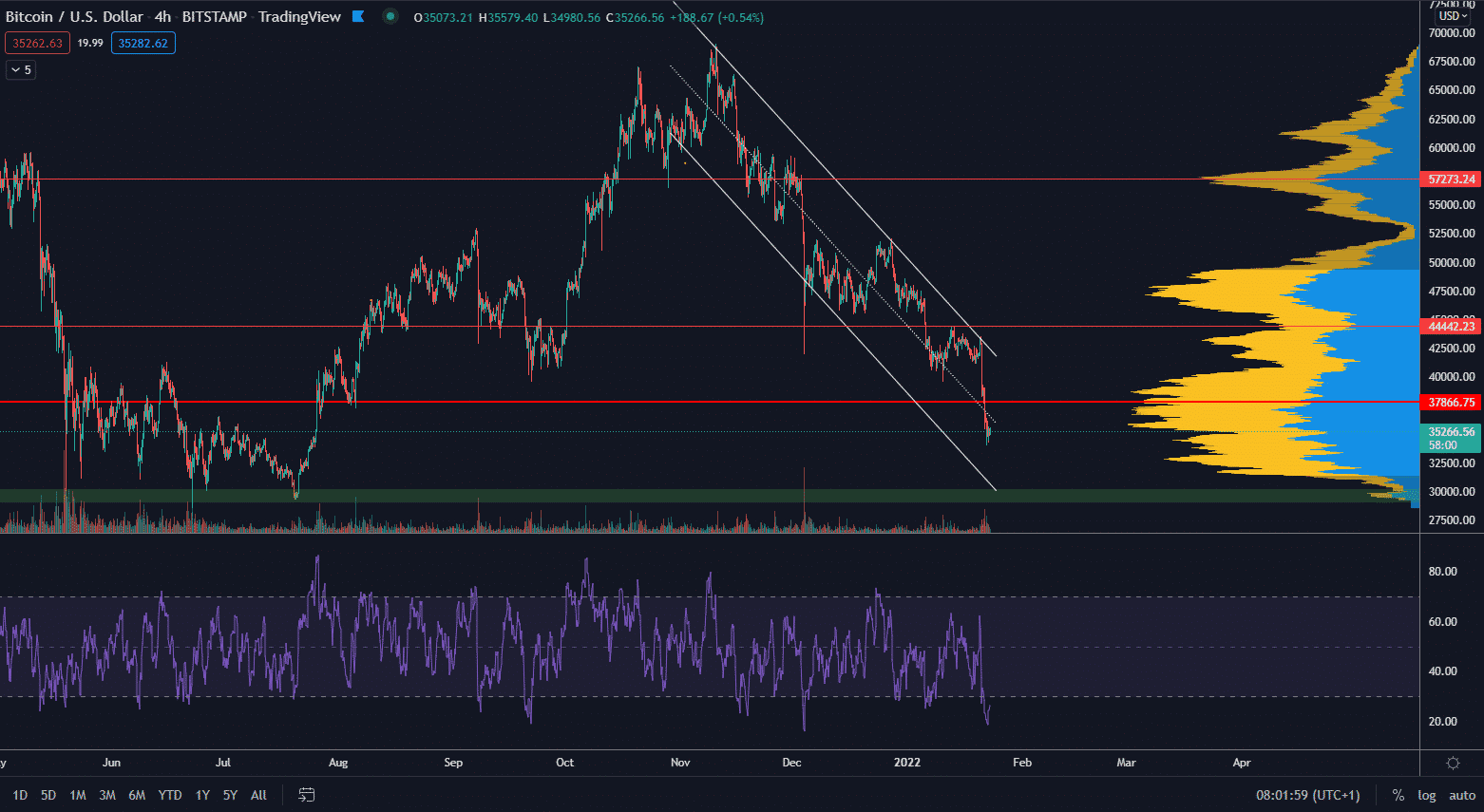Open chart settings gear icon

[1452, 763]
